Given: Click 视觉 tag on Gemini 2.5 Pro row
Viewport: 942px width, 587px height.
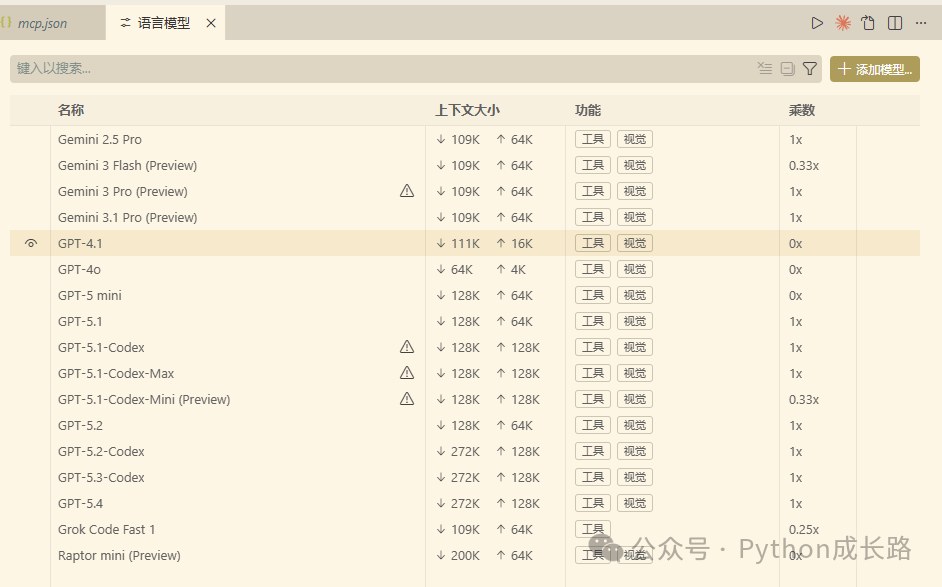Looking at the screenshot, I should coord(634,139).
